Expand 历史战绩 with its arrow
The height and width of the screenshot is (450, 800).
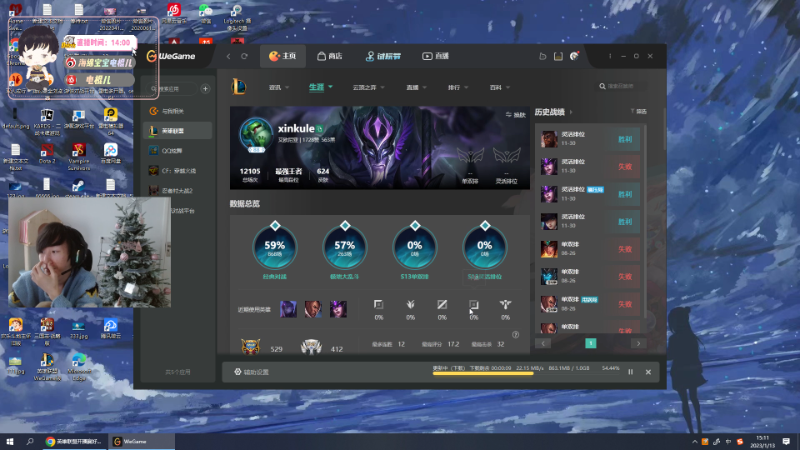pyautogui.click(x=570, y=112)
